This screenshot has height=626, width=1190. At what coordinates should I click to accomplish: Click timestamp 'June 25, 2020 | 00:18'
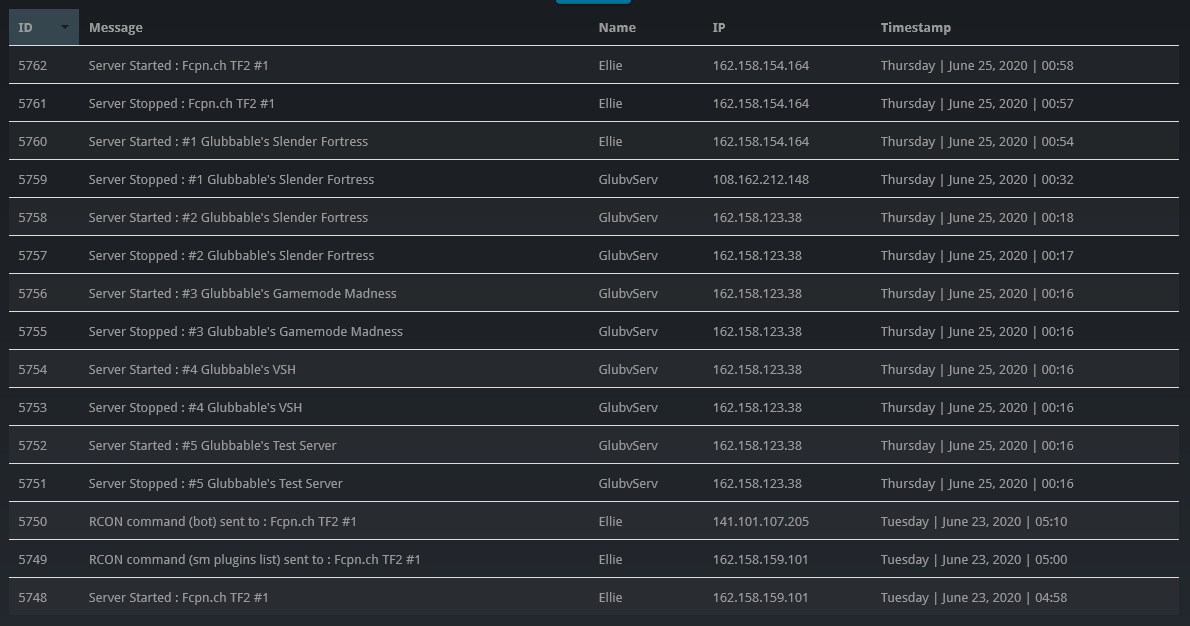coord(1010,217)
